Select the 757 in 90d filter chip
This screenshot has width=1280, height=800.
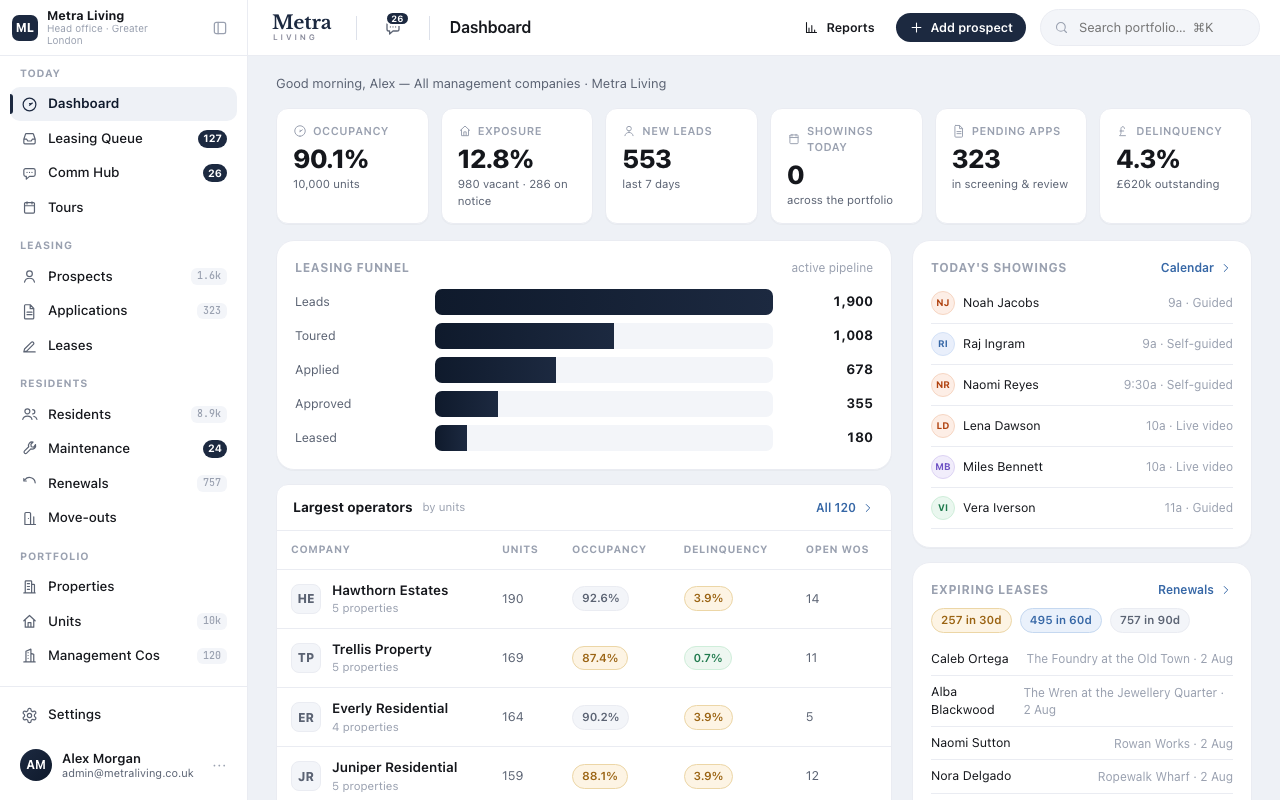click(1150, 620)
